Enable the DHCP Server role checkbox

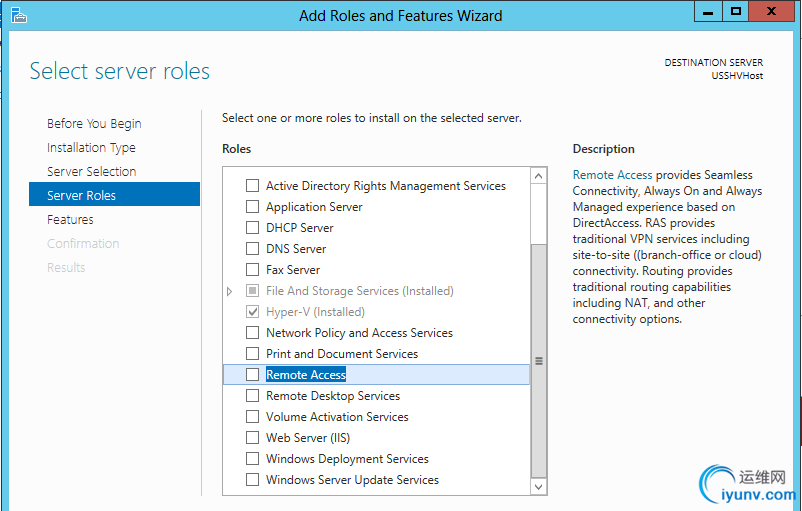click(252, 228)
